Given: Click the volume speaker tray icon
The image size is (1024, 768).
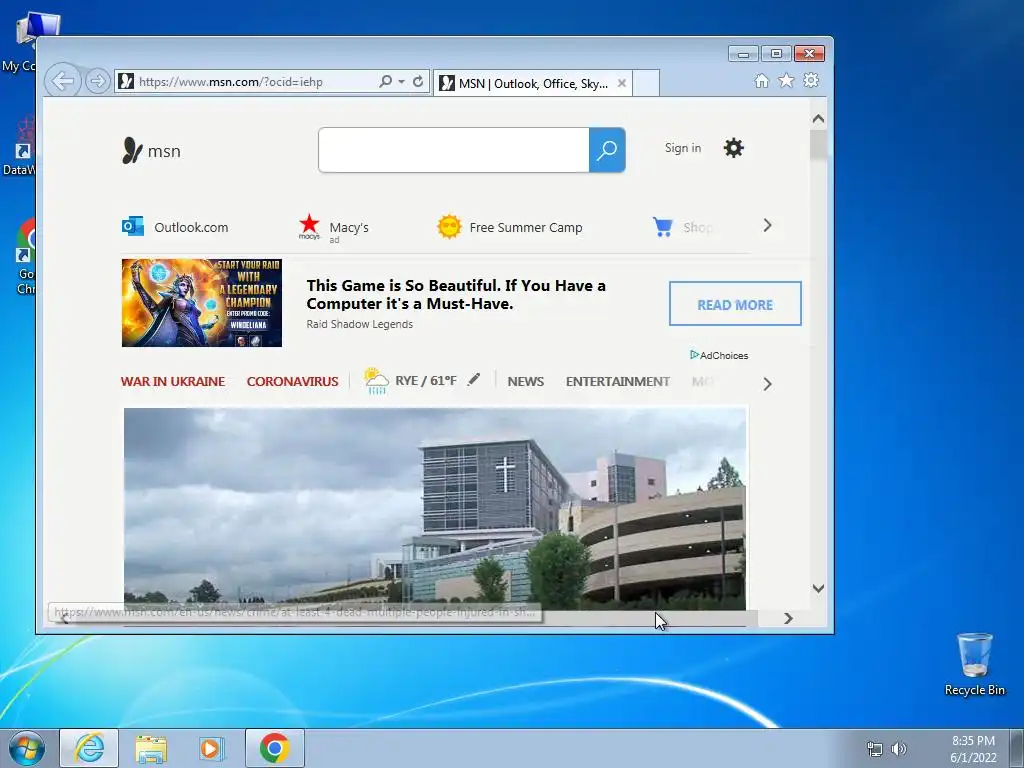Looking at the screenshot, I should point(899,749).
